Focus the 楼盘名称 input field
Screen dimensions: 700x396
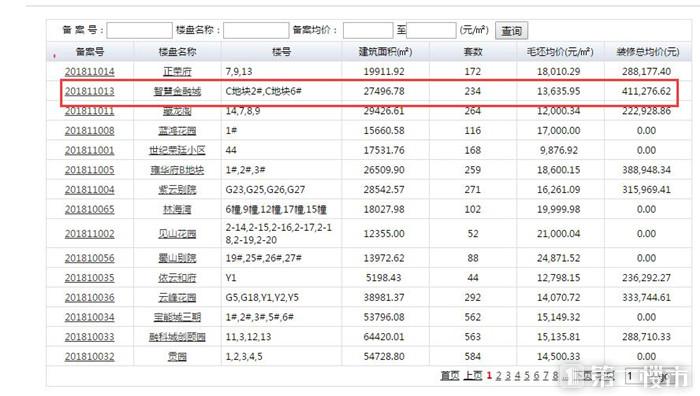[256, 30]
